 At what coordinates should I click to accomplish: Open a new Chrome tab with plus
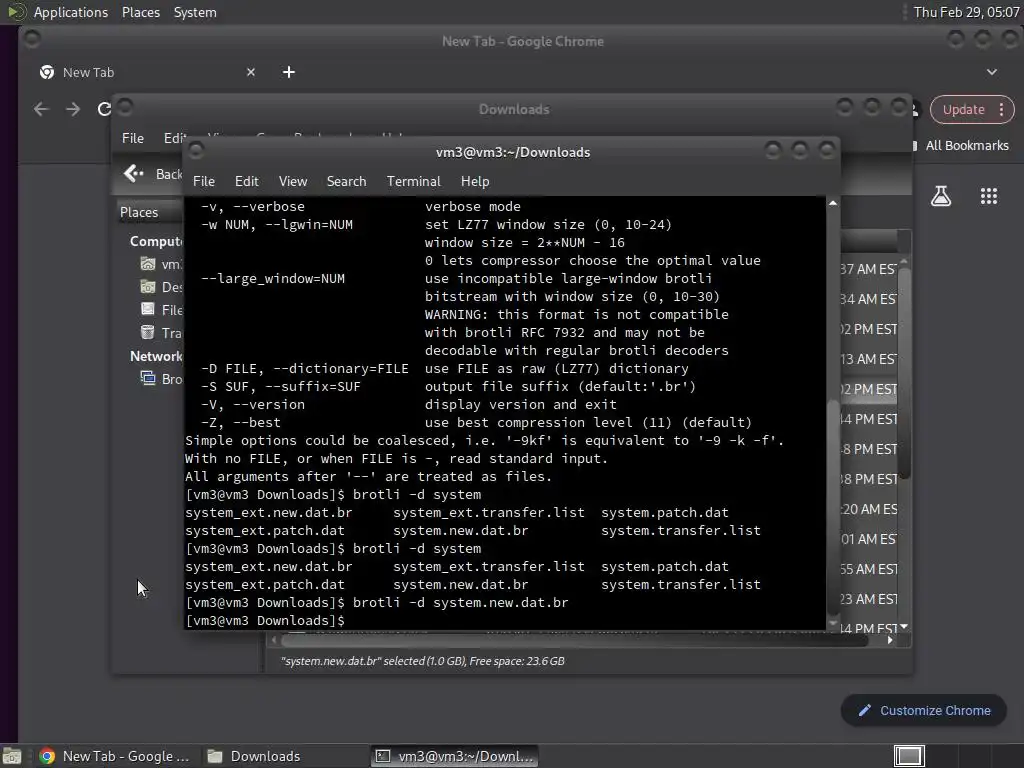click(x=289, y=72)
